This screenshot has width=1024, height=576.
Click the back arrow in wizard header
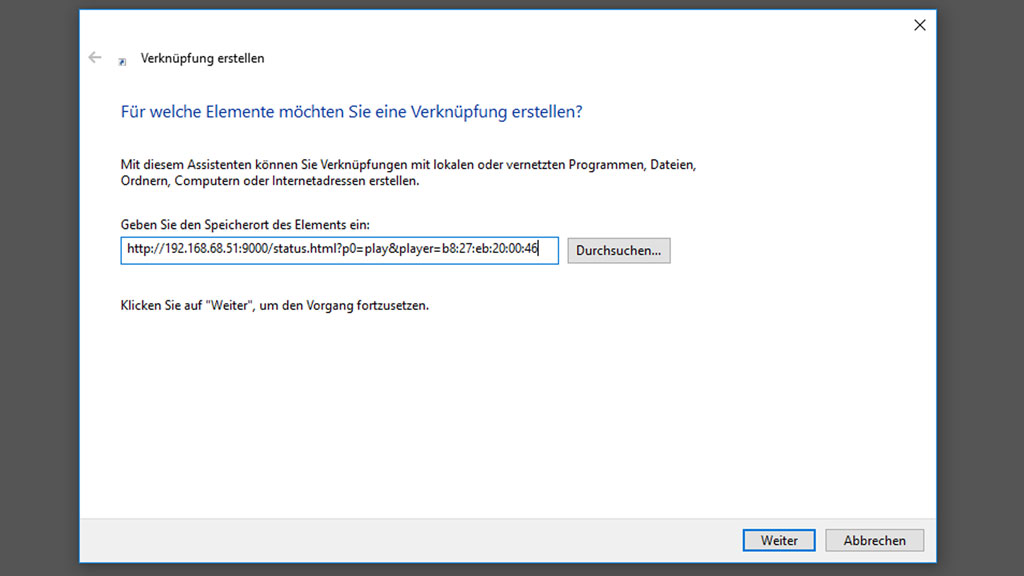[95, 57]
